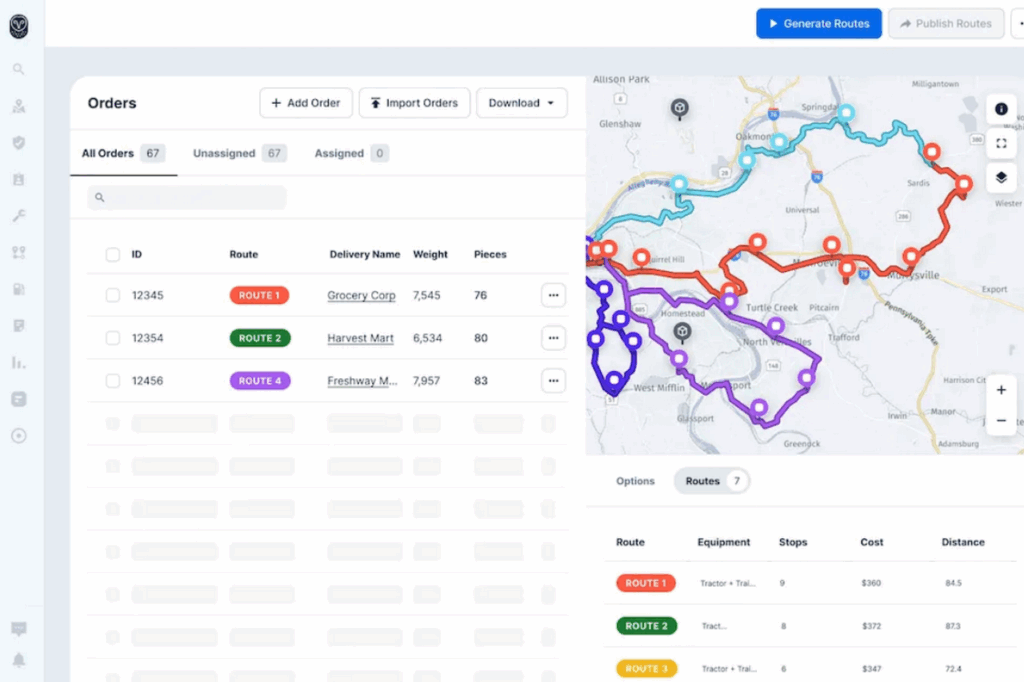Tick the checkbox for order 12354

[x=113, y=338]
